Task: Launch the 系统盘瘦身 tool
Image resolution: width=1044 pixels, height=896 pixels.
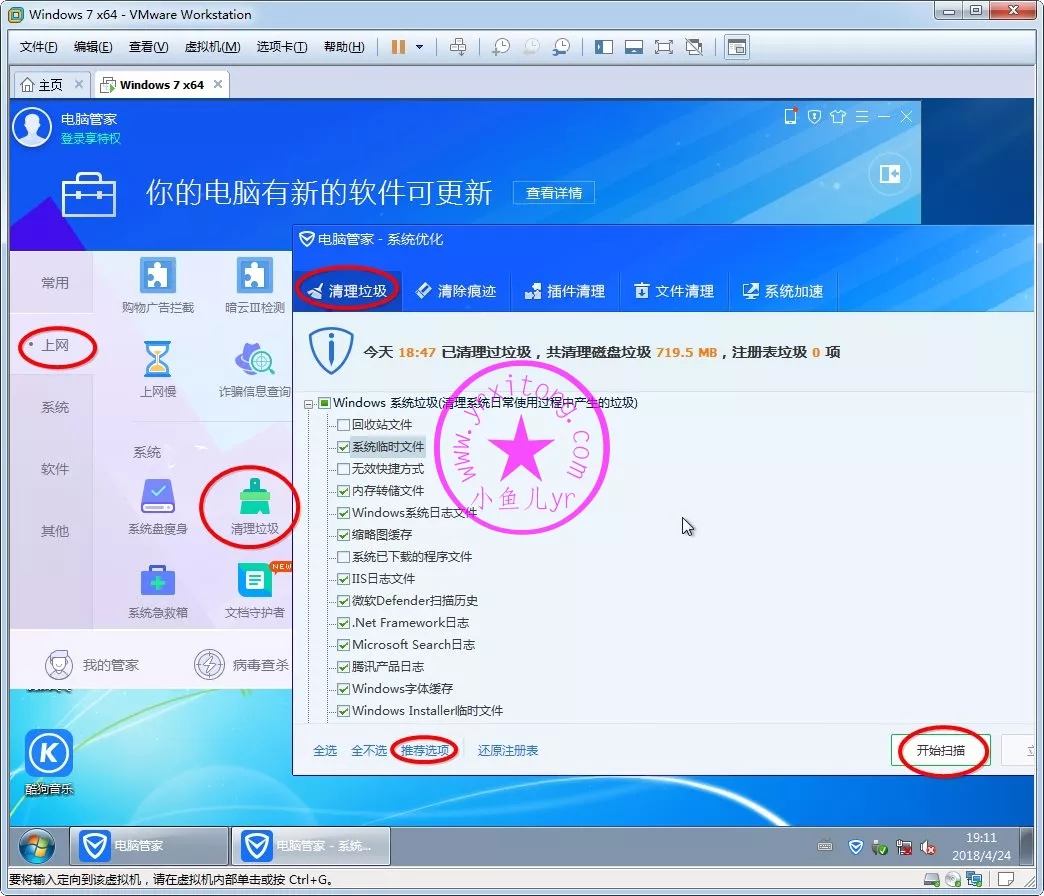Action: pyautogui.click(x=157, y=497)
